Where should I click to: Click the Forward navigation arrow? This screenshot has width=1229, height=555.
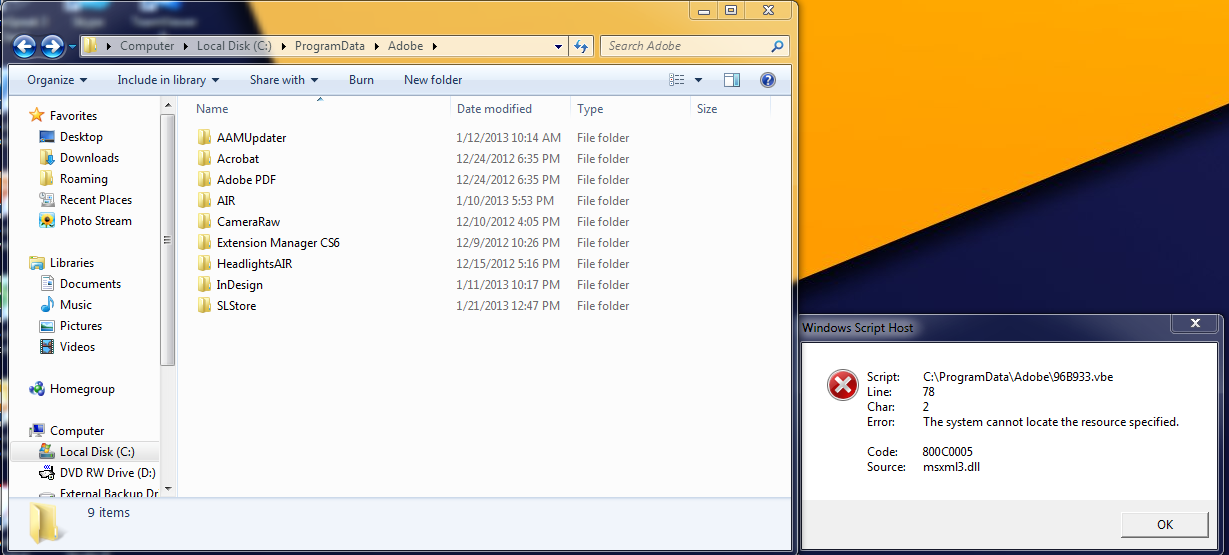coord(52,46)
